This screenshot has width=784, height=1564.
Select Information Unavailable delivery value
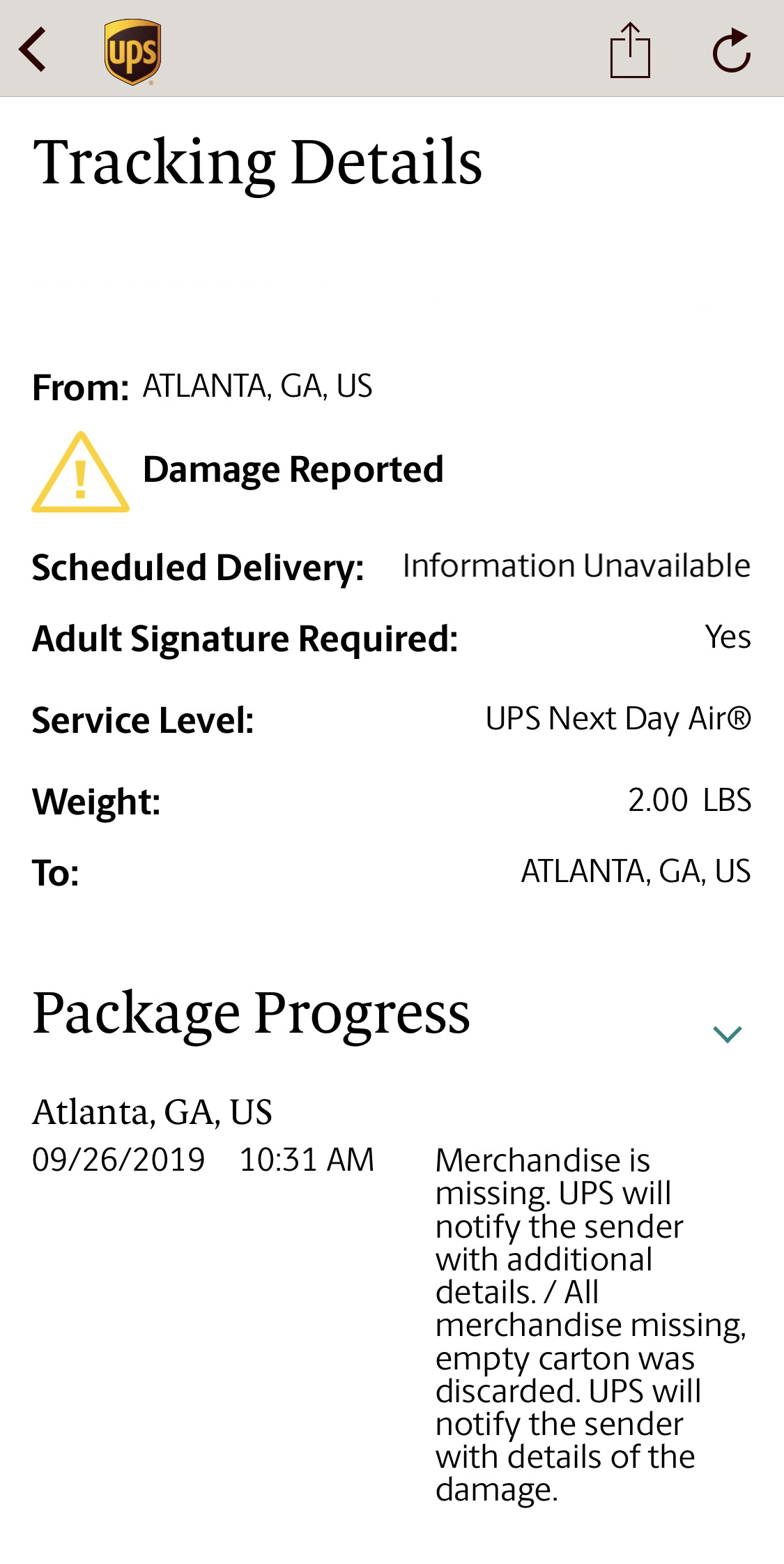pos(576,565)
